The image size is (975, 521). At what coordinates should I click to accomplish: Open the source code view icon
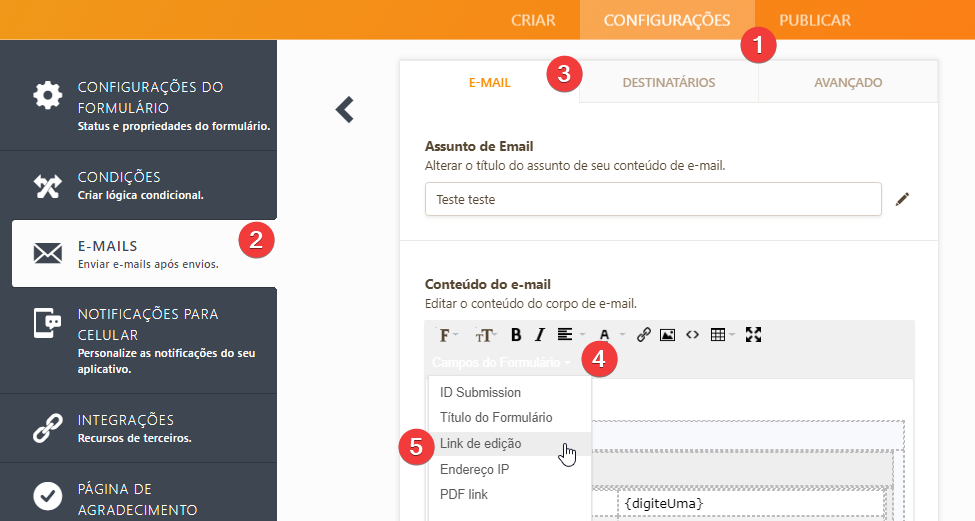pyautogui.click(x=692, y=335)
